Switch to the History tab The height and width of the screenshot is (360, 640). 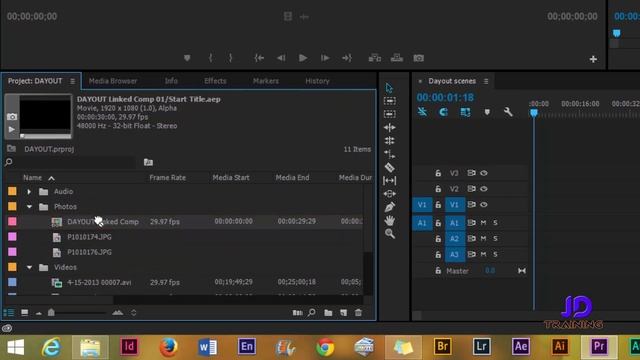point(317,81)
